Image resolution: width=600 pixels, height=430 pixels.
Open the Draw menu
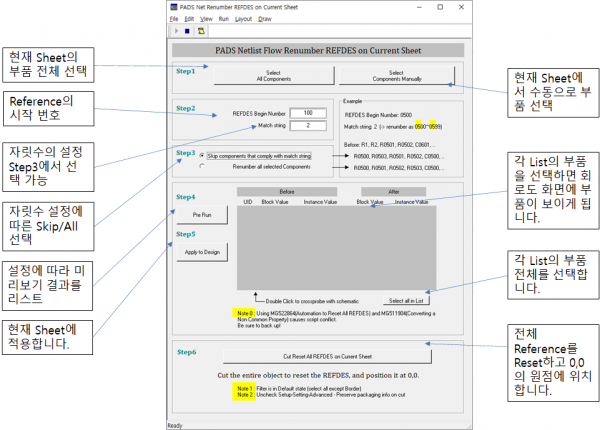tap(264, 19)
